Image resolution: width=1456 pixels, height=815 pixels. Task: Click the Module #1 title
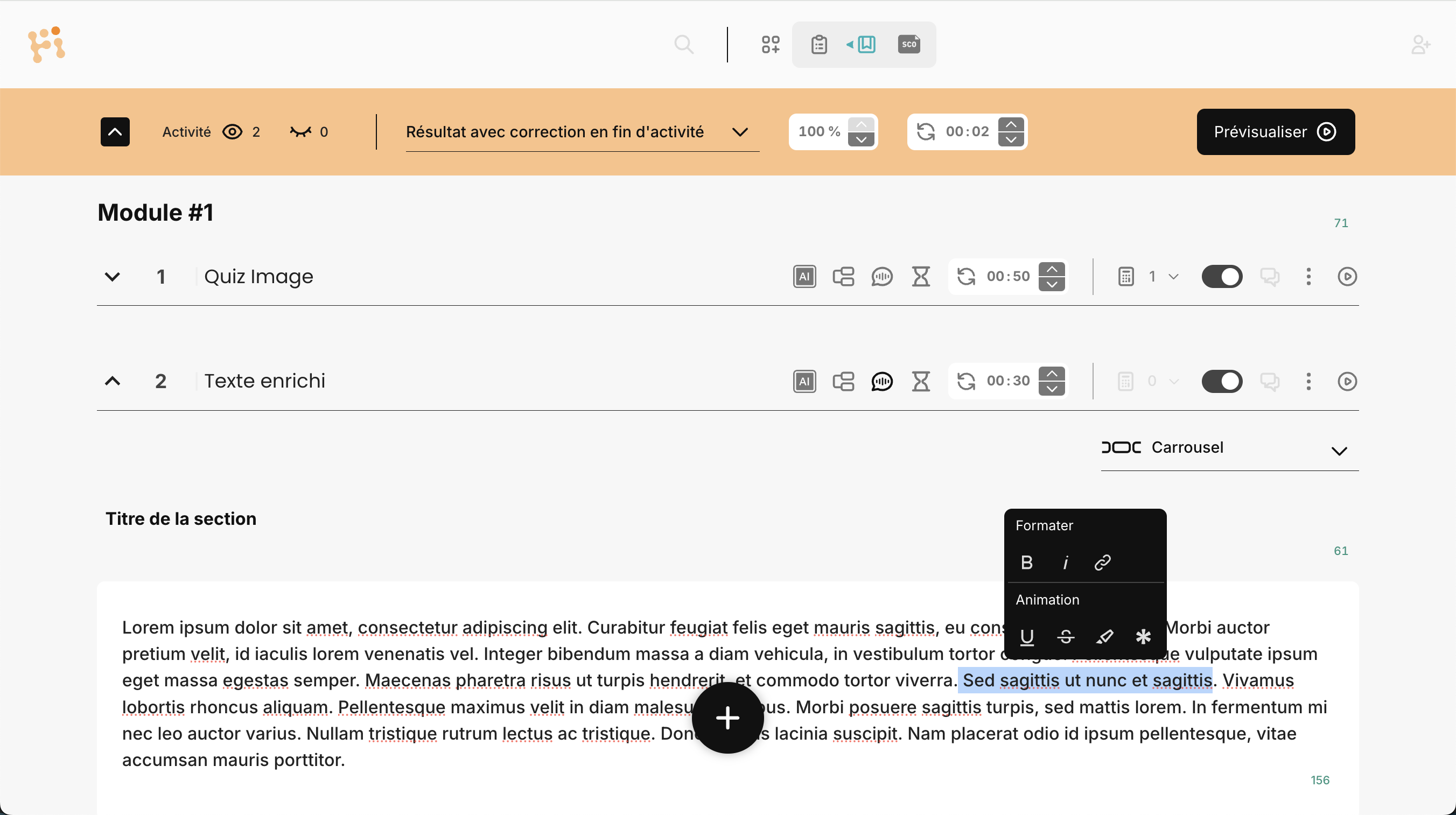coord(156,213)
